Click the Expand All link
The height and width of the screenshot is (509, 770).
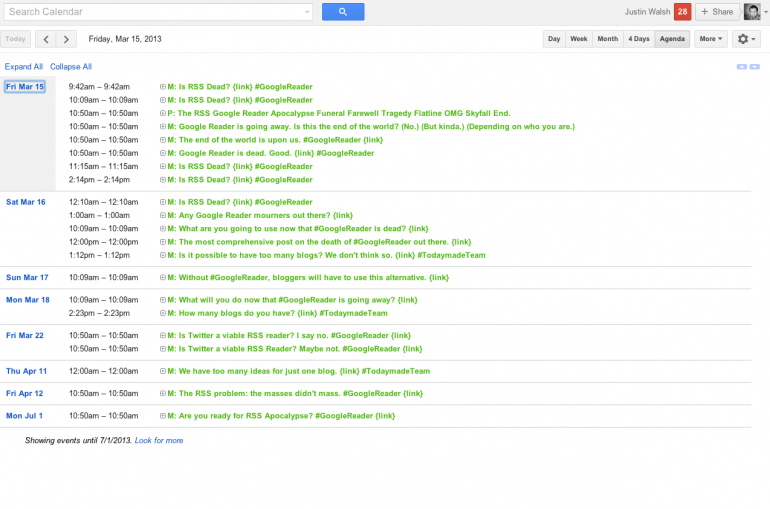pos(24,67)
